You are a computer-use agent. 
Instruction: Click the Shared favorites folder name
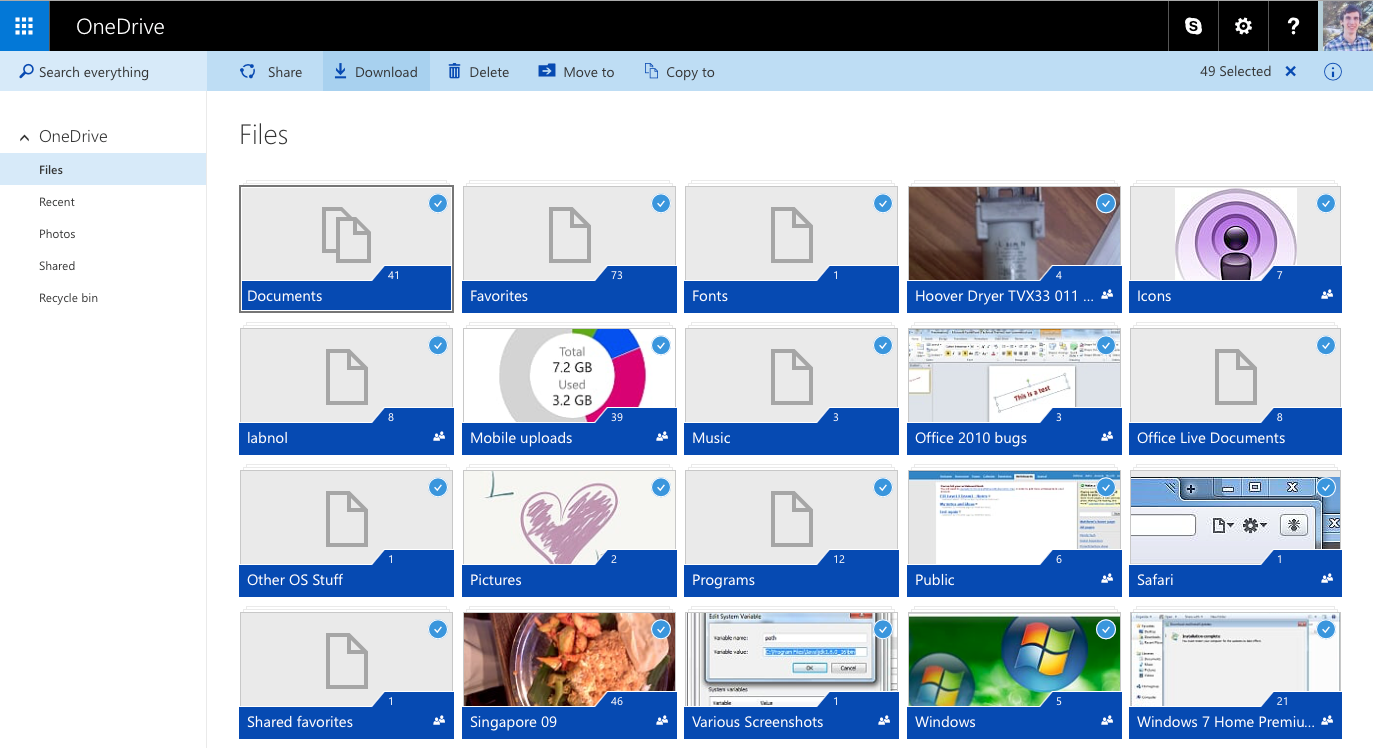coord(300,722)
